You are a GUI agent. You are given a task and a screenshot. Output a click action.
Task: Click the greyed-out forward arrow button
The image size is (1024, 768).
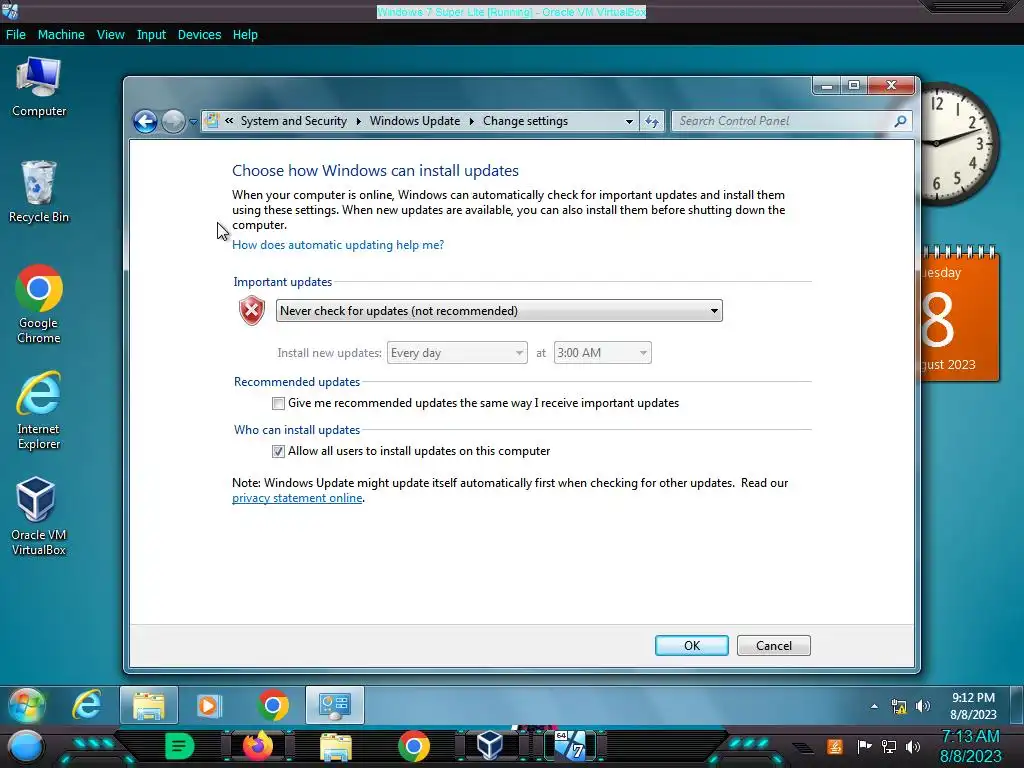[x=173, y=121]
